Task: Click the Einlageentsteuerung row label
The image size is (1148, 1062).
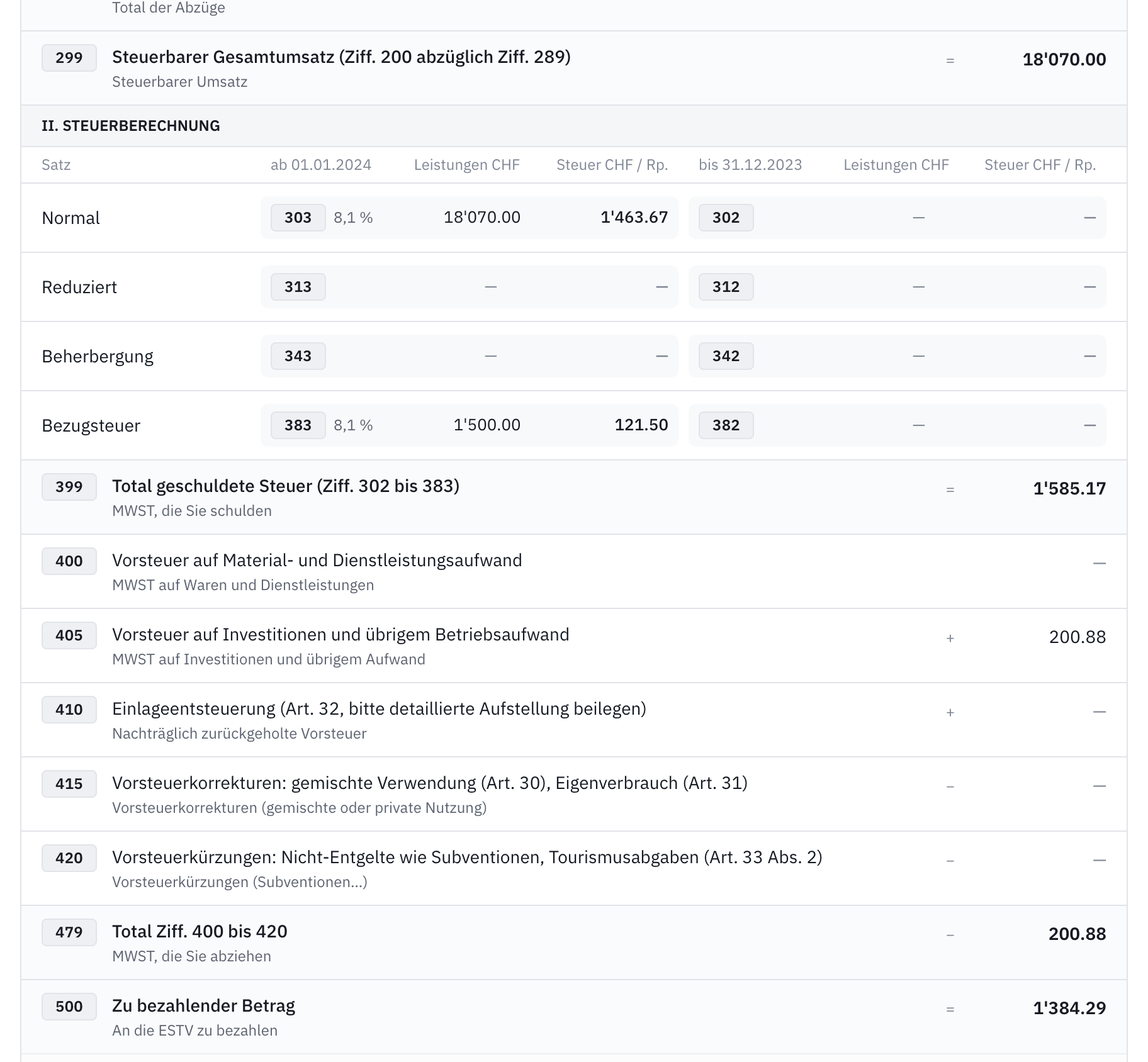Action: (379, 708)
